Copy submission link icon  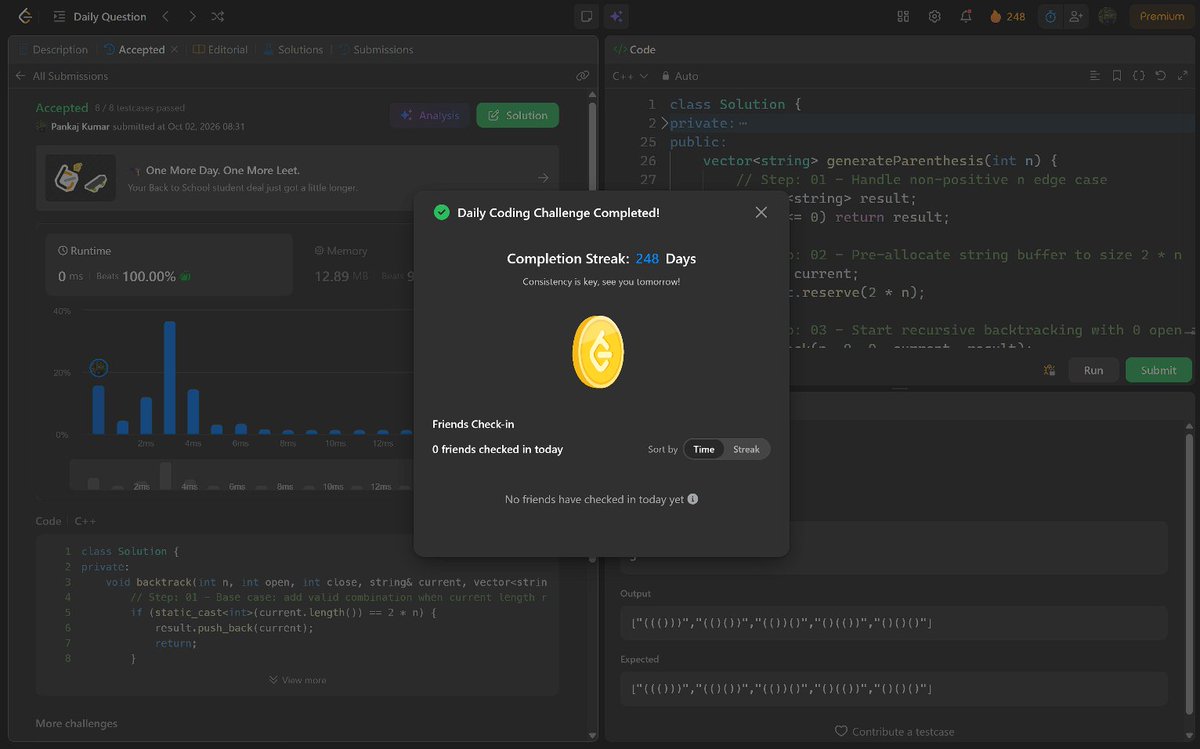pyautogui.click(x=583, y=76)
